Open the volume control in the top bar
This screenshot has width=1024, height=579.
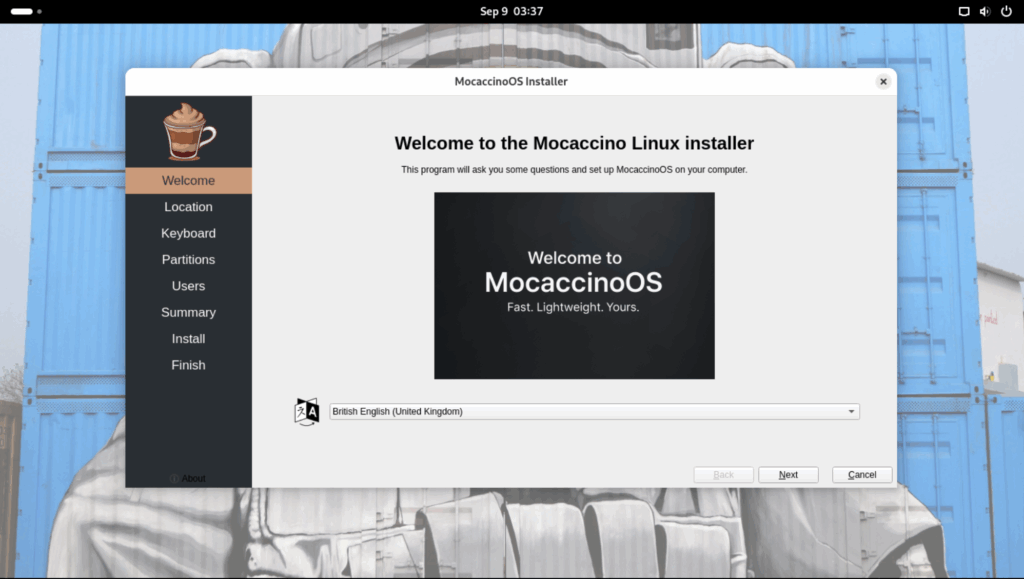tap(984, 11)
